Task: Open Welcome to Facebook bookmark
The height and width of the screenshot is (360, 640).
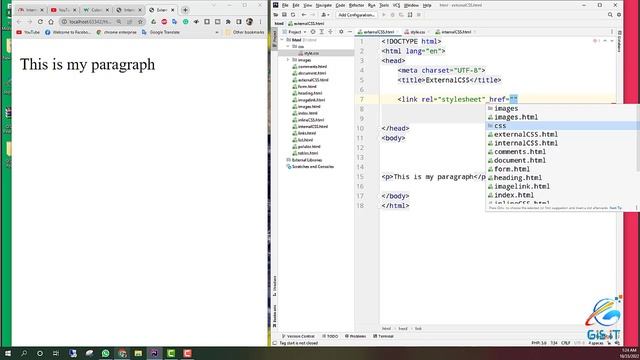Action: (68, 32)
